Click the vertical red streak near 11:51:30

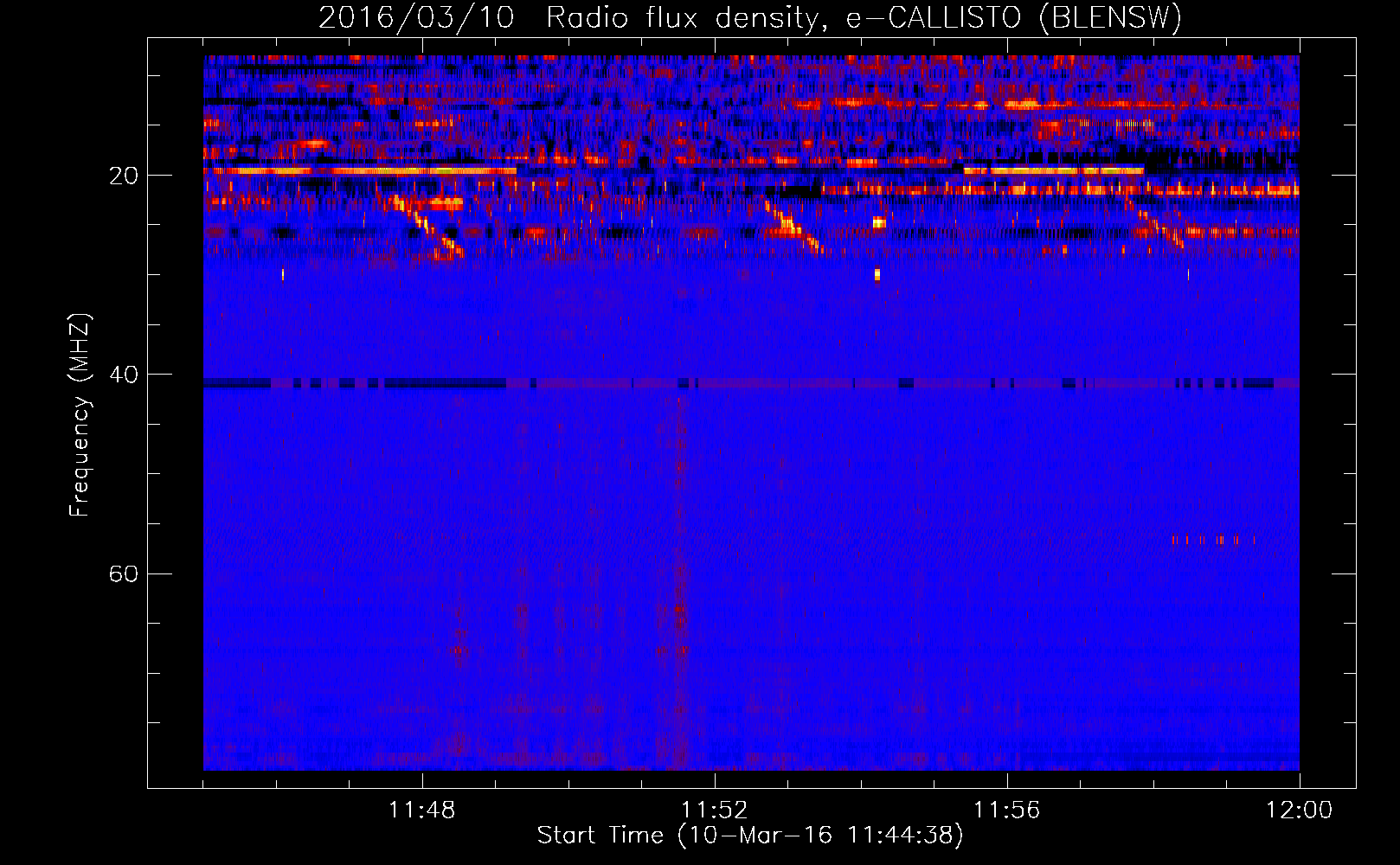(679, 580)
